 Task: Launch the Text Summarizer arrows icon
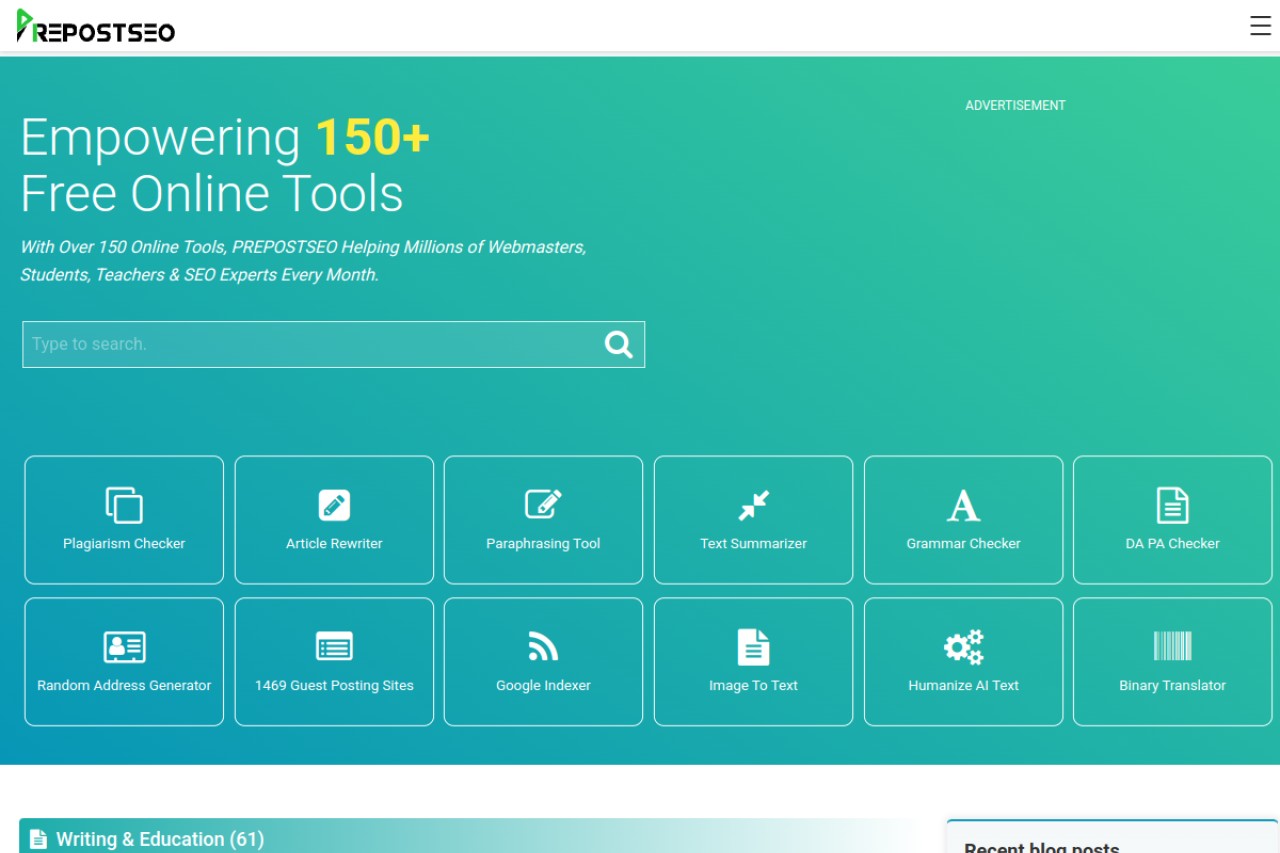click(x=753, y=505)
